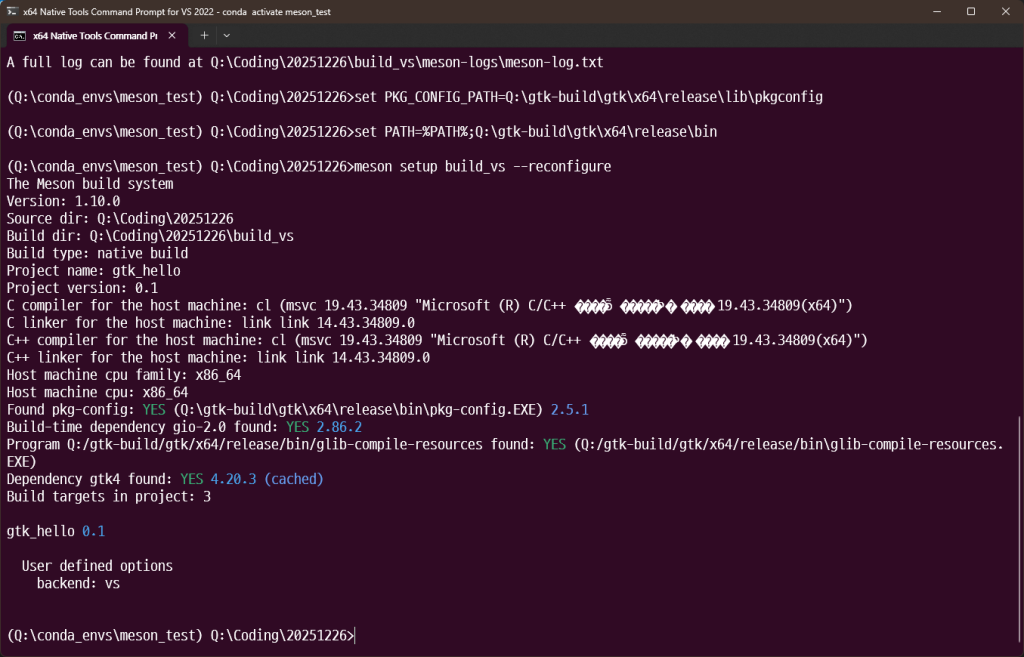The height and width of the screenshot is (657, 1024).
Task: Close the terminal window
Action: 1005,11
